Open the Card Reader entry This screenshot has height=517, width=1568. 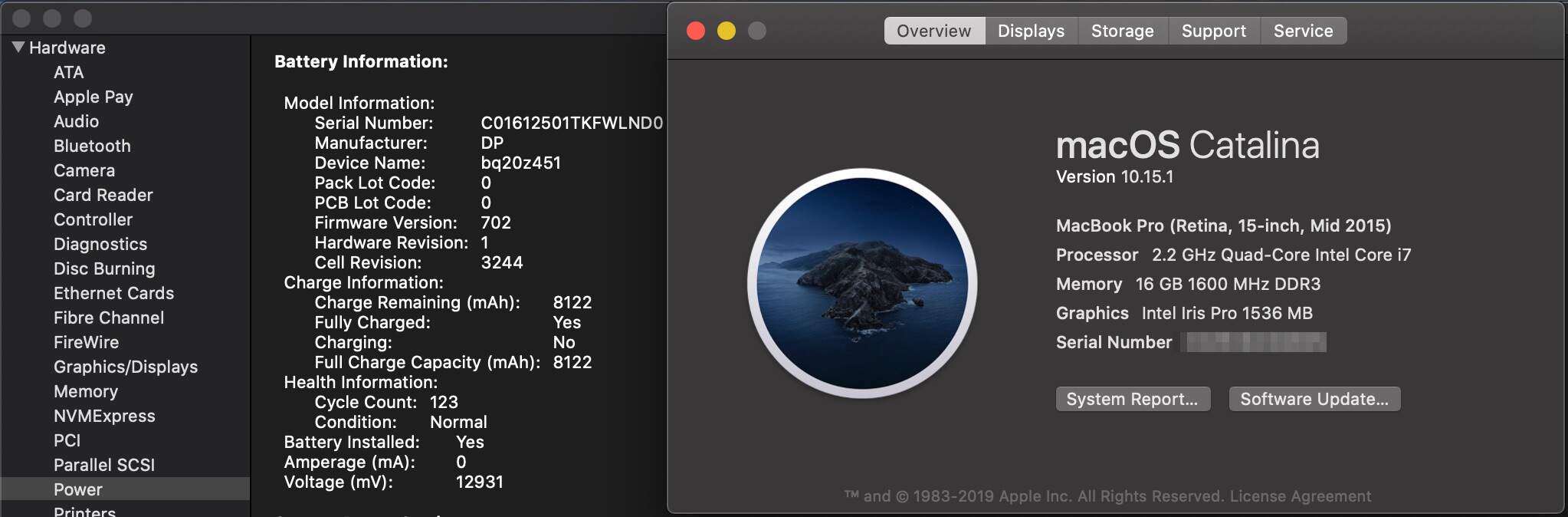coord(103,195)
